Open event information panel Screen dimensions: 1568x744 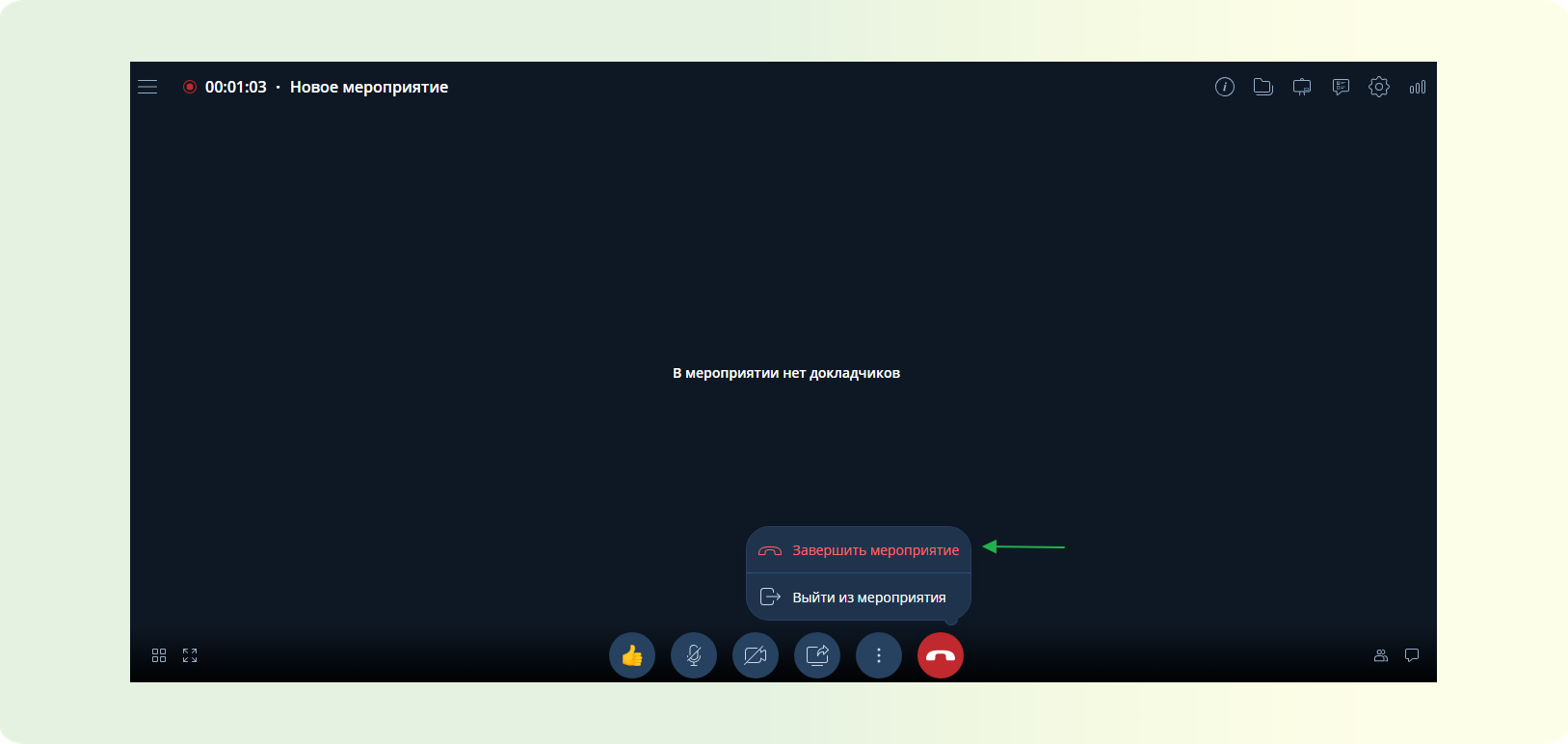(1225, 87)
